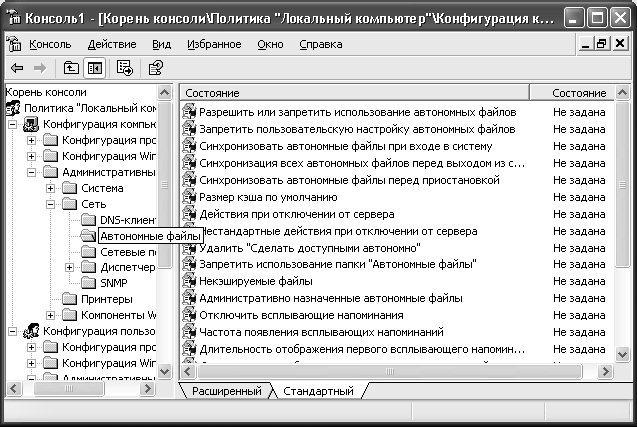Click policy icon of Запретить использование папки
Screen dimensions: 637x427
click(x=189, y=264)
